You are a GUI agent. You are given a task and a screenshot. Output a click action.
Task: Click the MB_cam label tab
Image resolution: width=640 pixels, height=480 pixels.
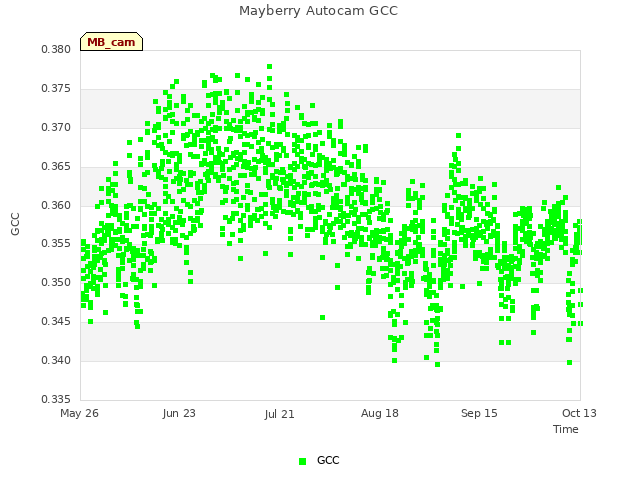point(111,42)
